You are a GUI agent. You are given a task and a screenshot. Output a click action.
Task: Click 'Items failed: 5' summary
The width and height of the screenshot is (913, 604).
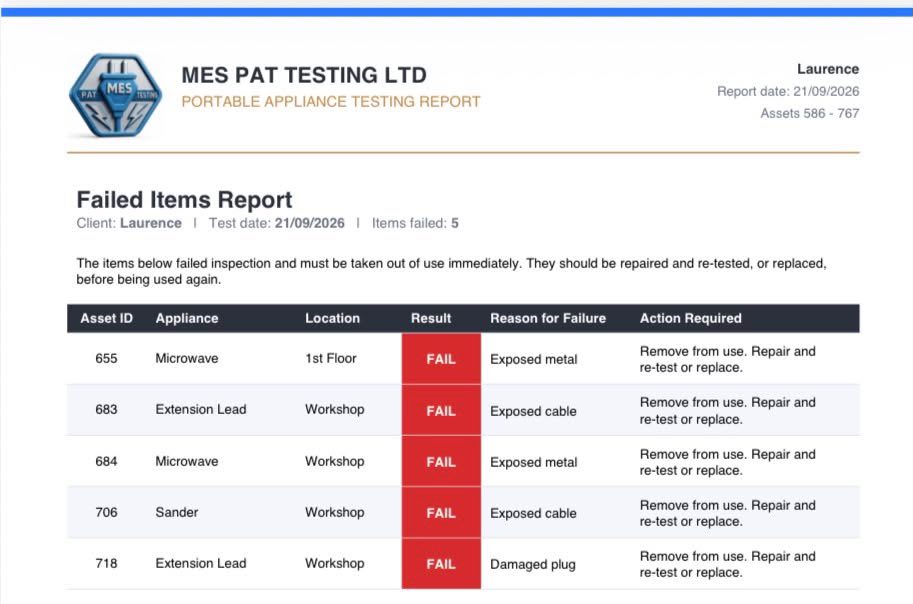(x=415, y=223)
